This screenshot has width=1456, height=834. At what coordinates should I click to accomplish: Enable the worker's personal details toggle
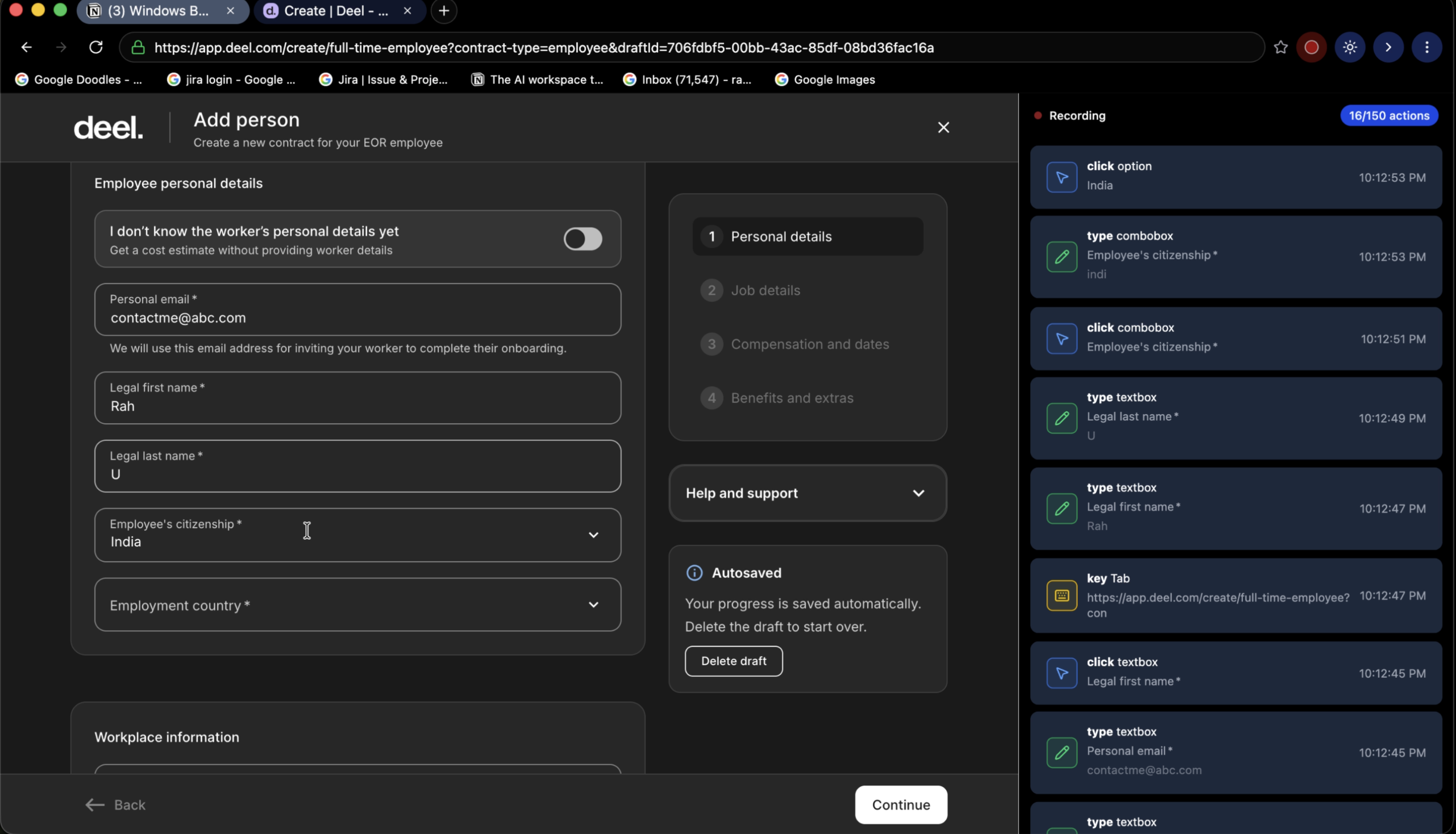(x=583, y=239)
